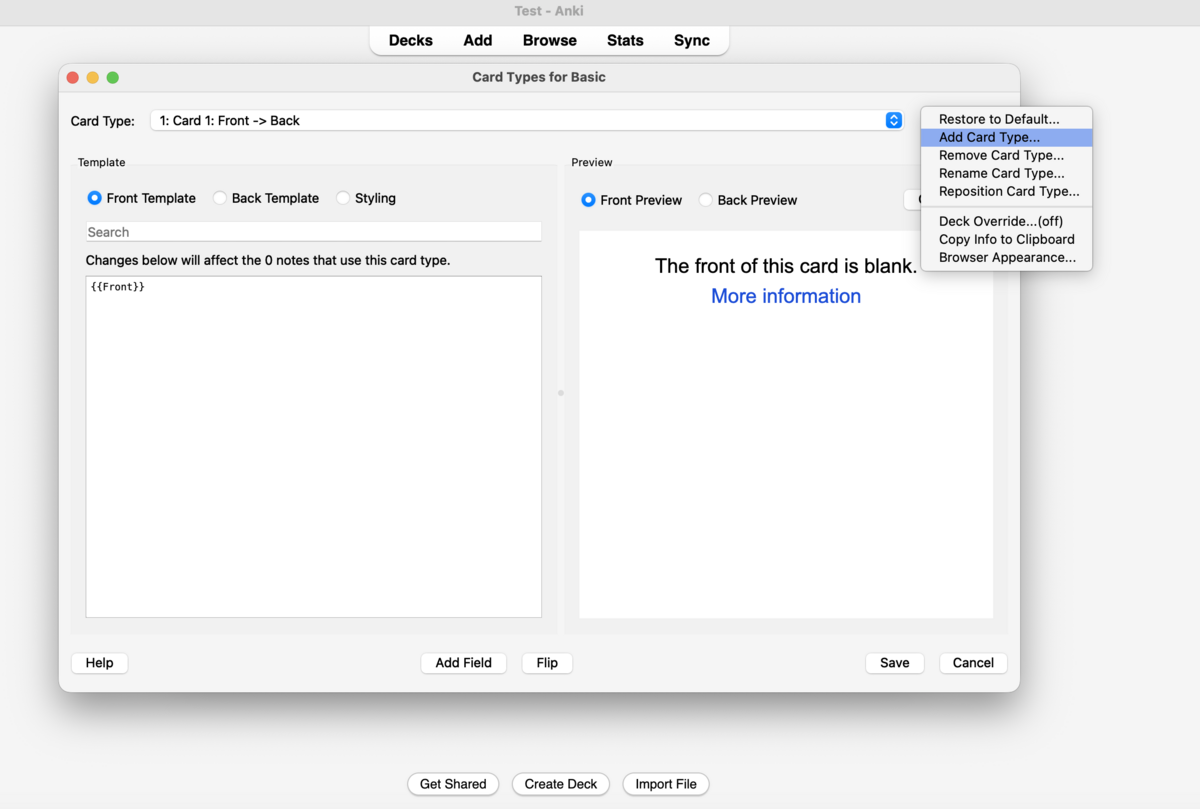Open the More information link
The width and height of the screenshot is (1200, 809).
point(786,296)
